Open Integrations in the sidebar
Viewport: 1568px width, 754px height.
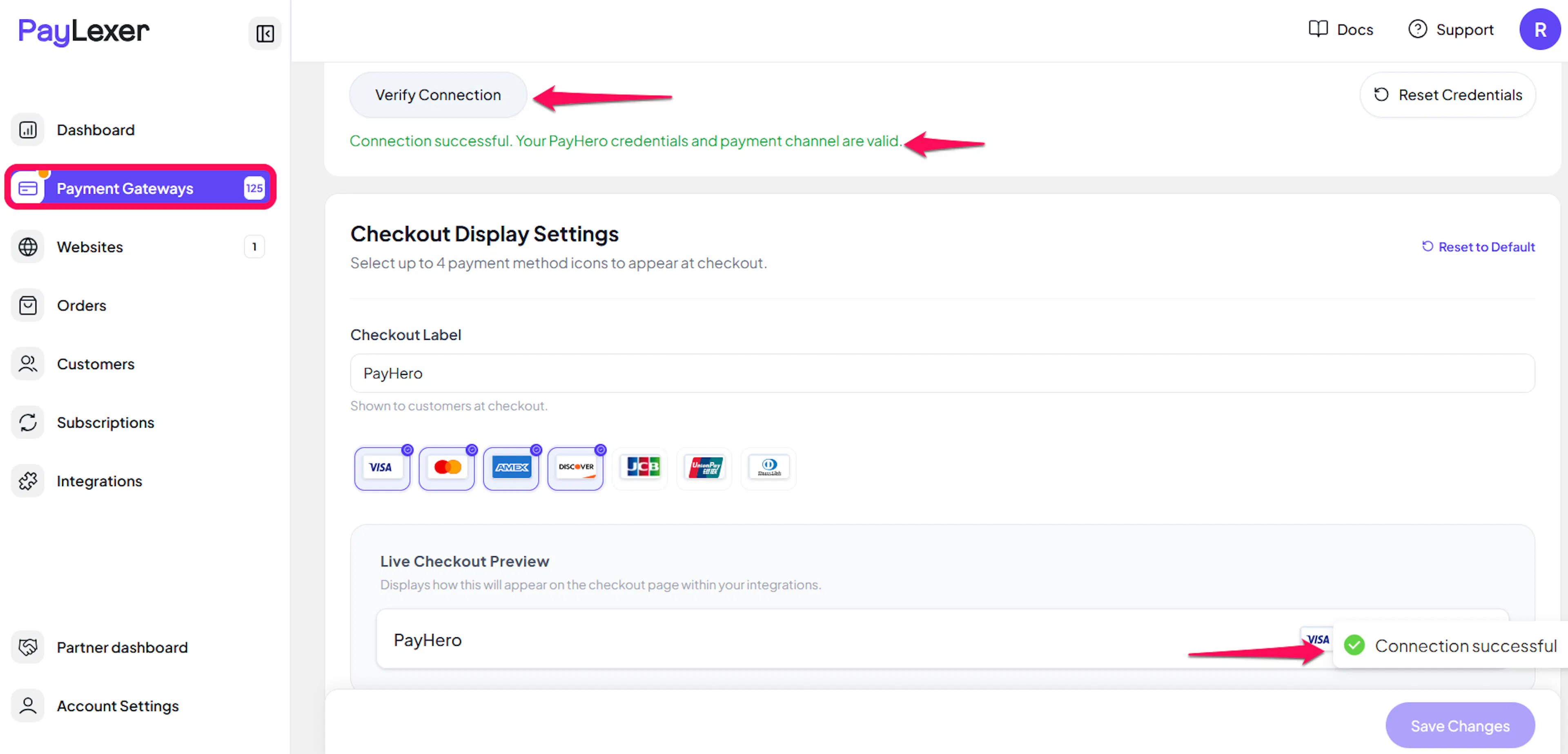140,480
